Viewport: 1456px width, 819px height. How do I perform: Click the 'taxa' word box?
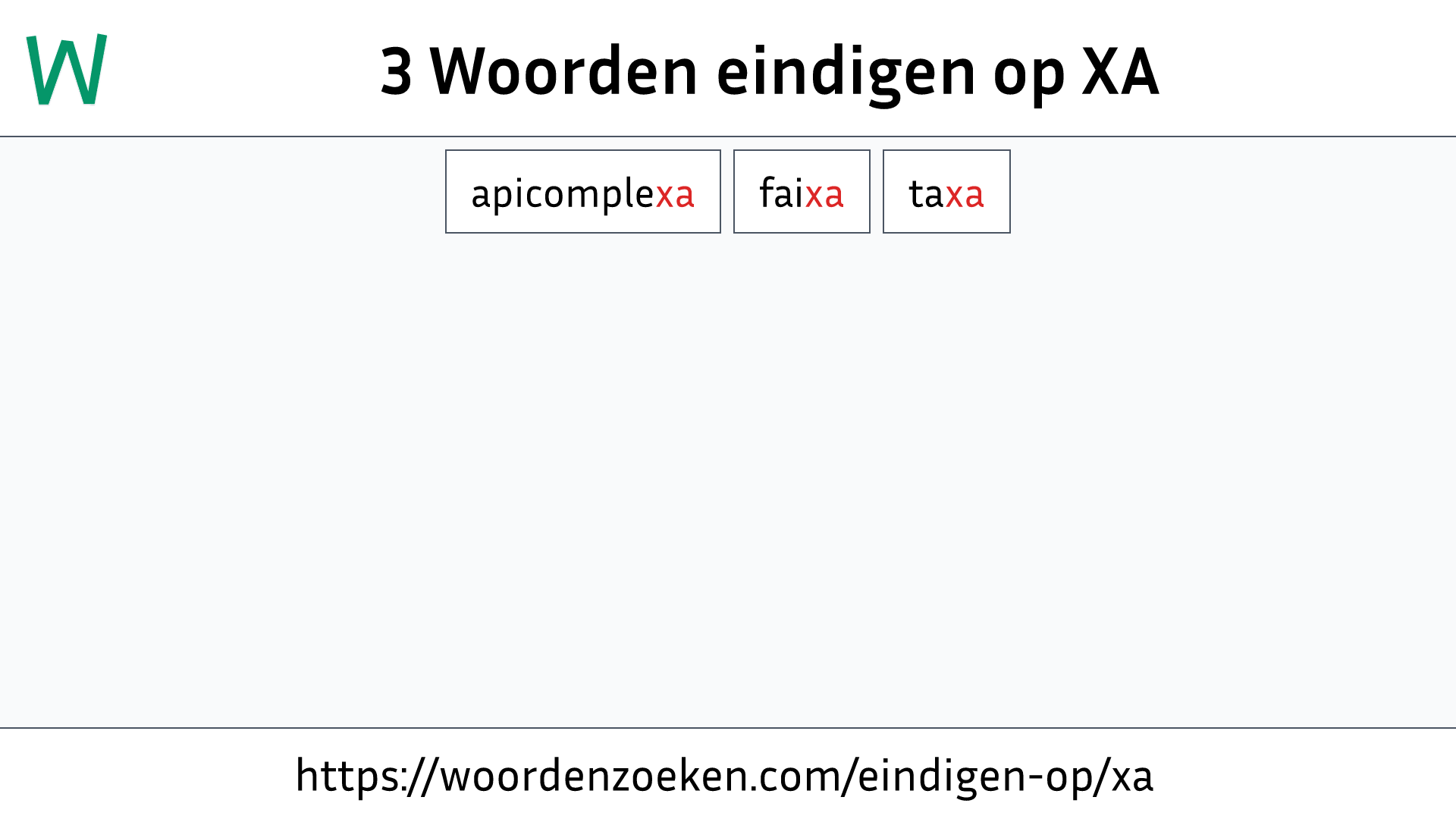[946, 191]
